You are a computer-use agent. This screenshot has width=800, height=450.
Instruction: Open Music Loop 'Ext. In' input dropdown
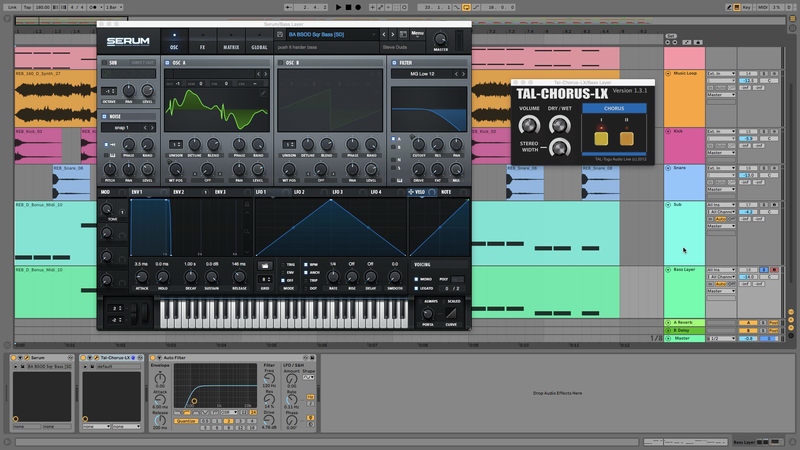click(x=721, y=73)
